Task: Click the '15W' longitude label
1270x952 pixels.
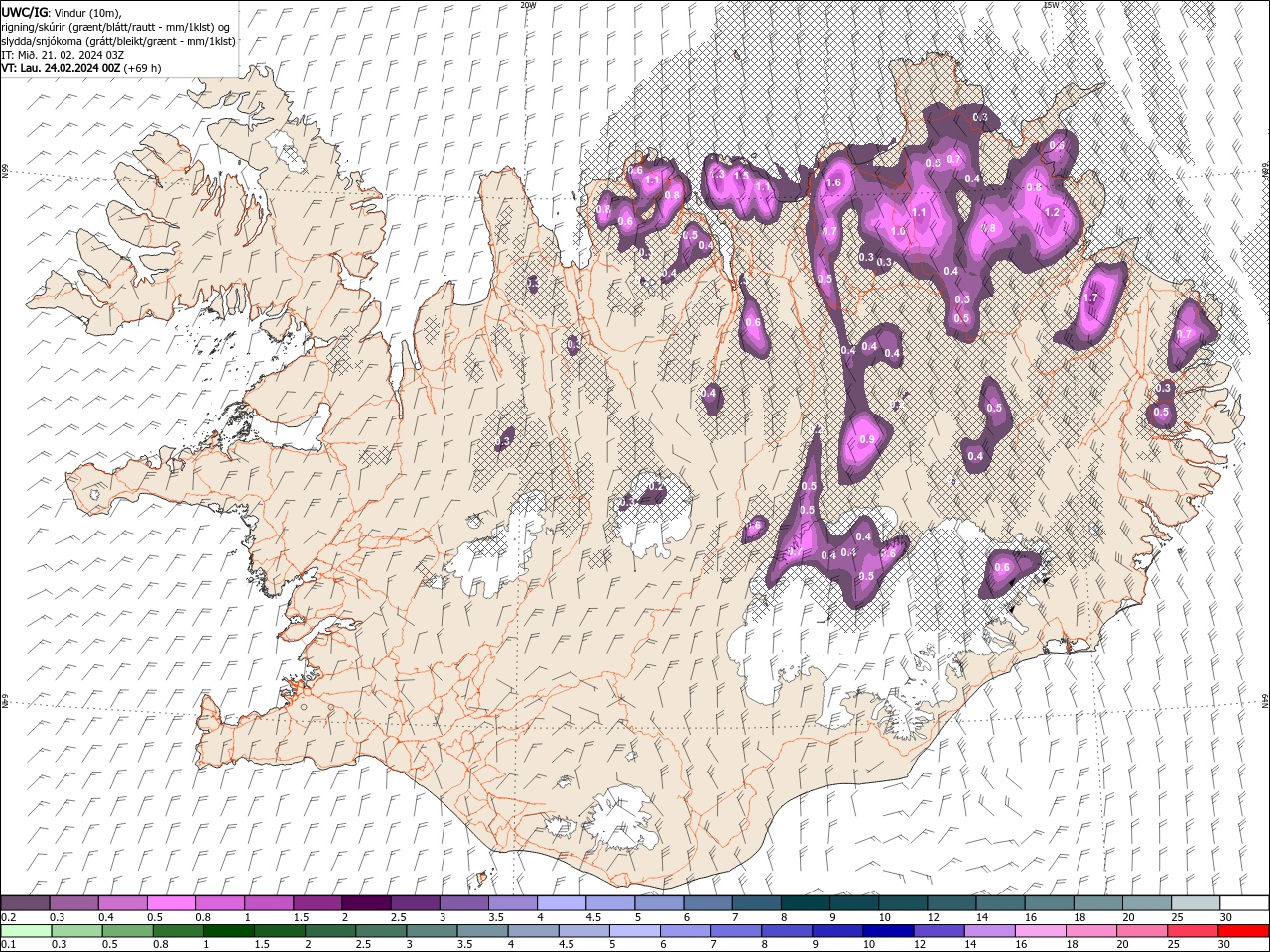Action: click(x=1051, y=5)
